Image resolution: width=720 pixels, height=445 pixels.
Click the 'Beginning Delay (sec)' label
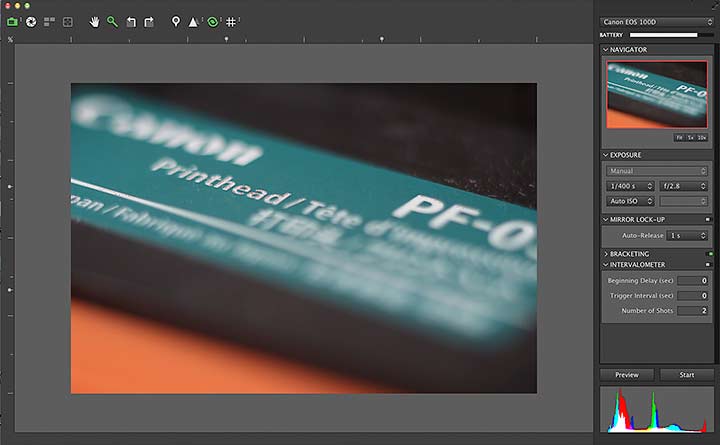coord(640,281)
